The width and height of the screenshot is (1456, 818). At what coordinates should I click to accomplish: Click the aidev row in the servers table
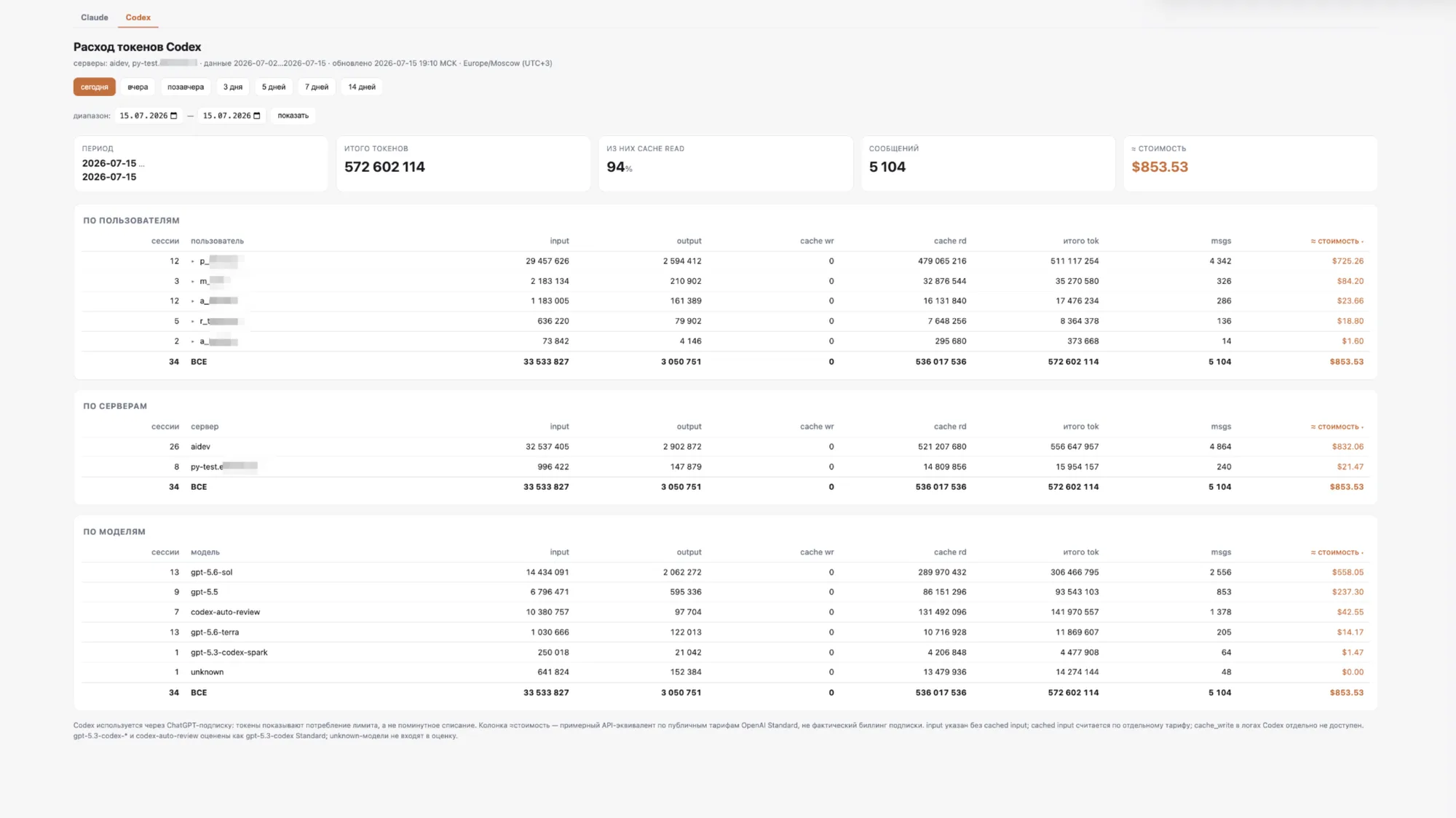(x=725, y=447)
